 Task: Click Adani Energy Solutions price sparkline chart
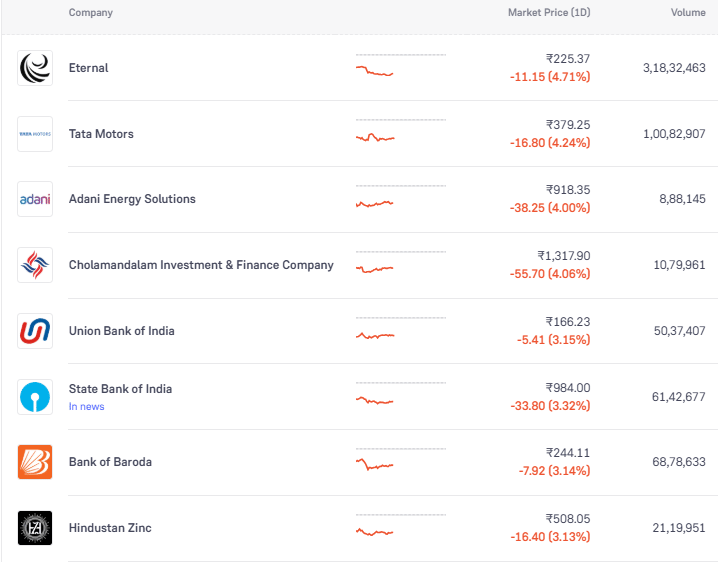coord(375,202)
